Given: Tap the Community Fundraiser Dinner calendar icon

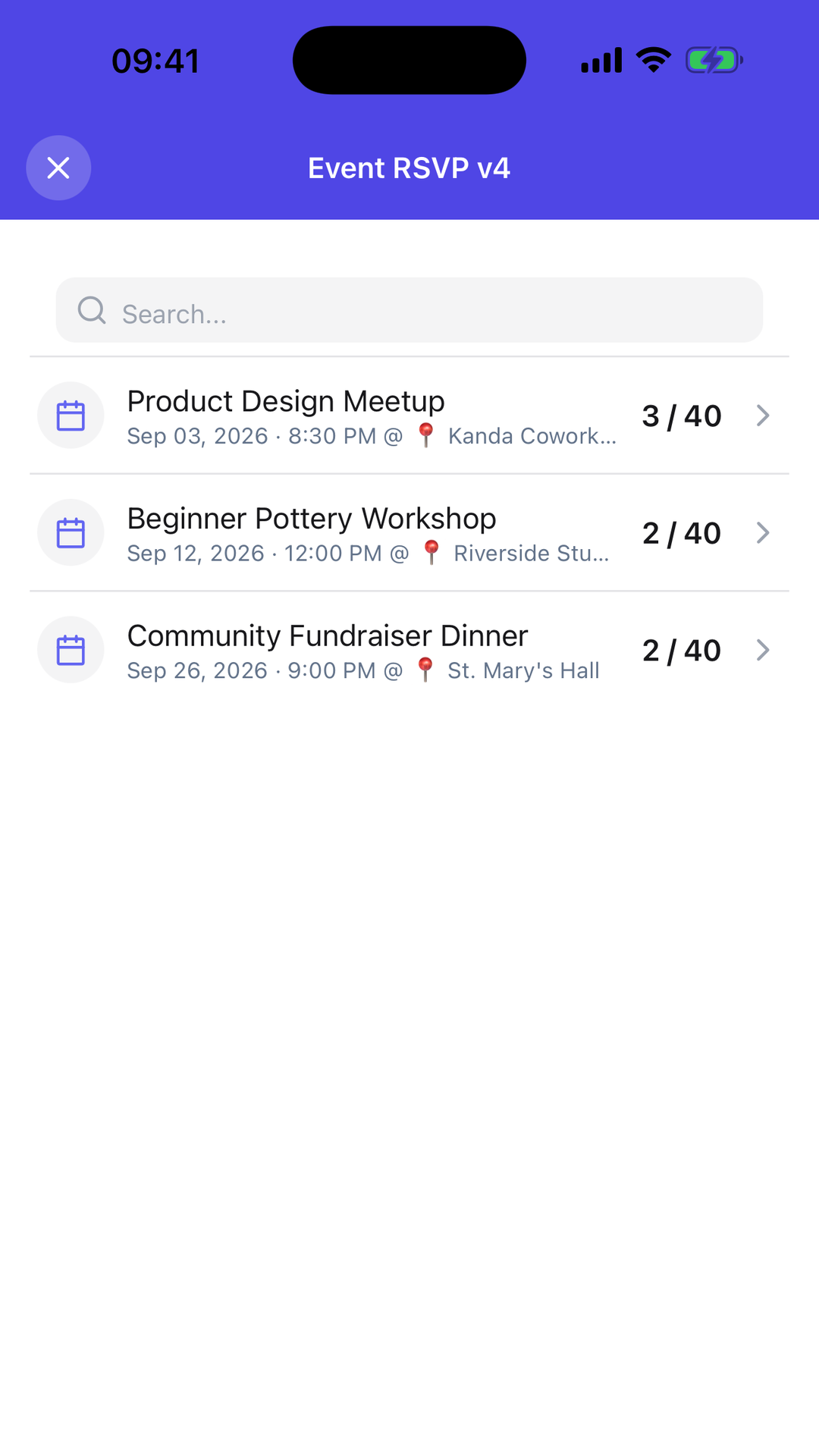Looking at the screenshot, I should pos(71,650).
